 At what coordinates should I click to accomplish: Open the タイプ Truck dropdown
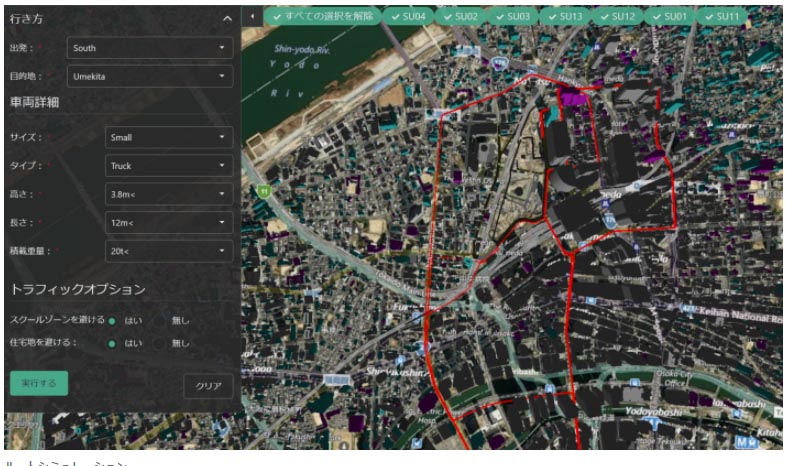point(169,166)
